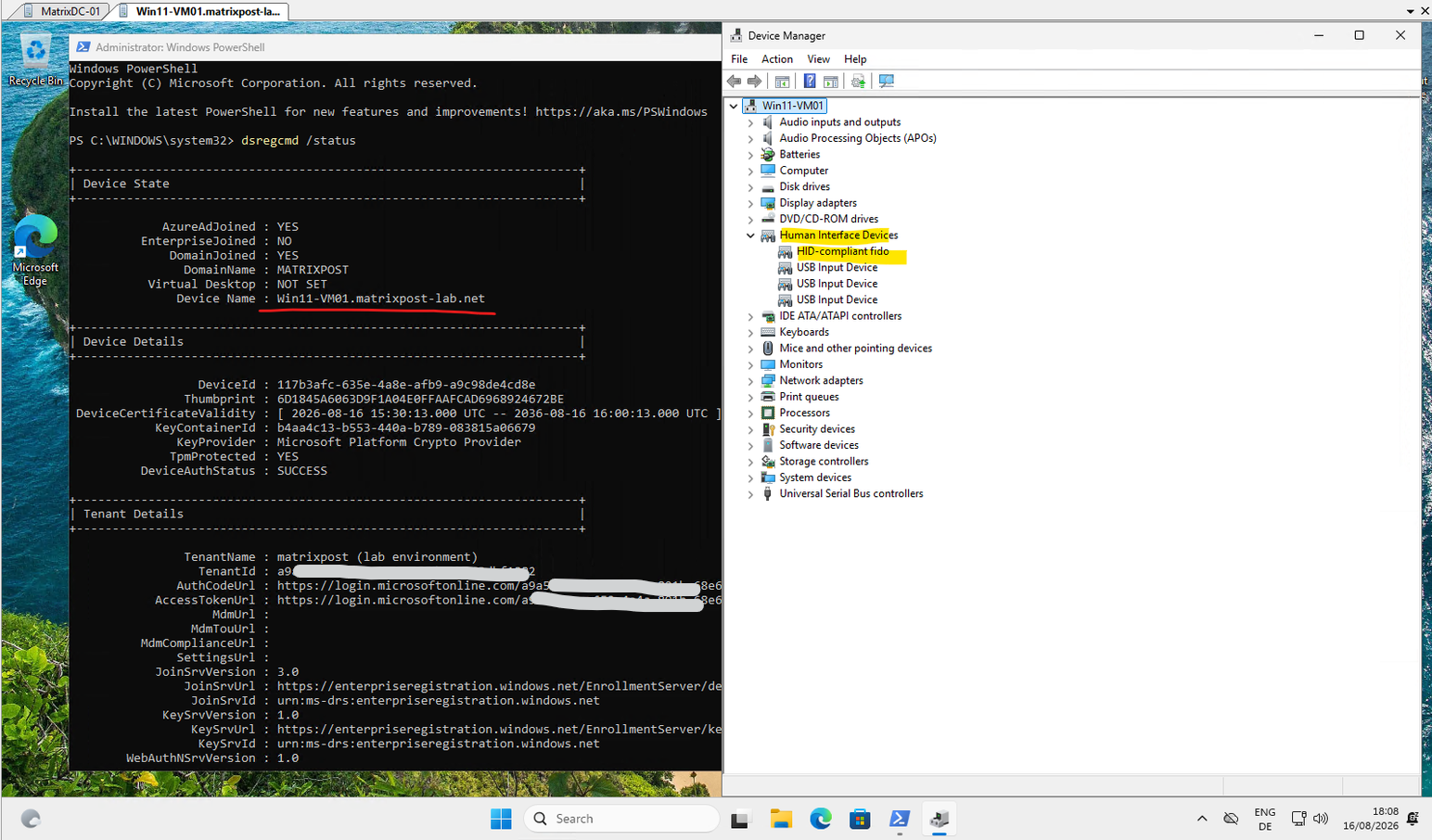Select the Security devices tree item

(x=817, y=429)
